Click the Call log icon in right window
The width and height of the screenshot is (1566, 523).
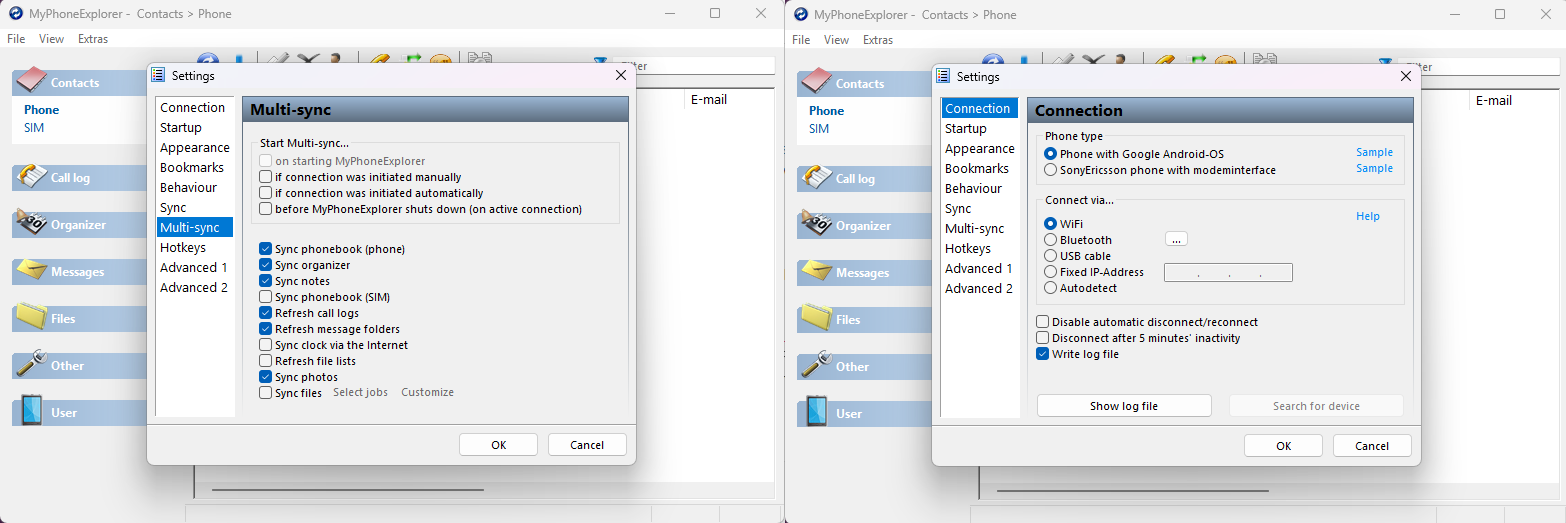click(x=817, y=177)
